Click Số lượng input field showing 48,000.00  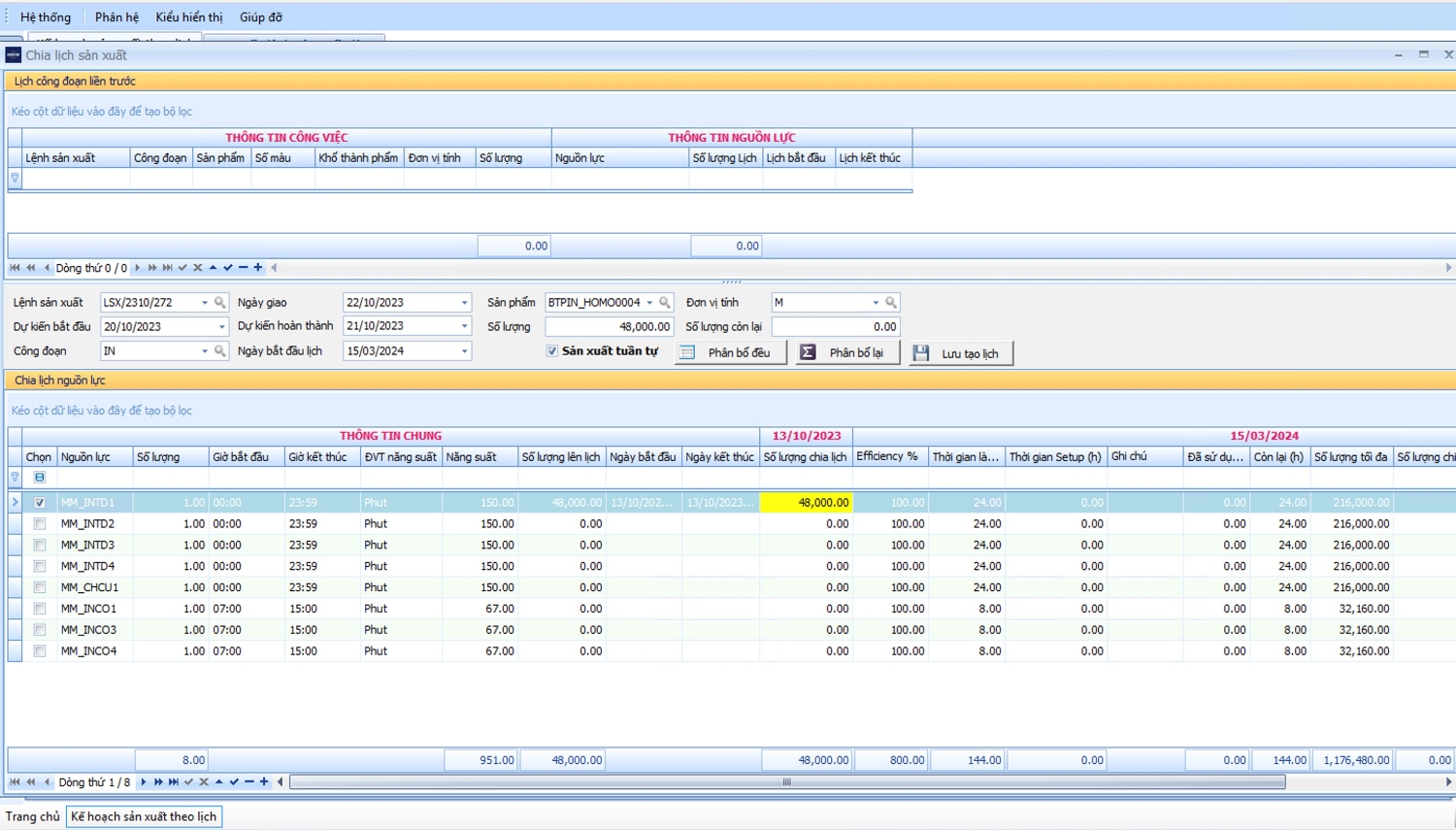(609, 327)
